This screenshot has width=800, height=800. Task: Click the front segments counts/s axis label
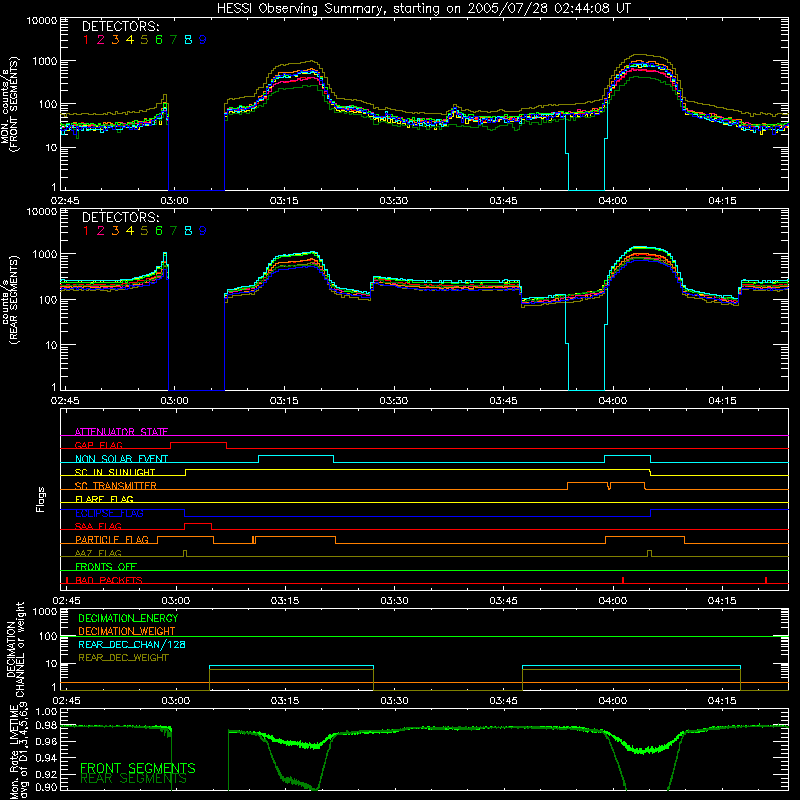tap(9, 105)
